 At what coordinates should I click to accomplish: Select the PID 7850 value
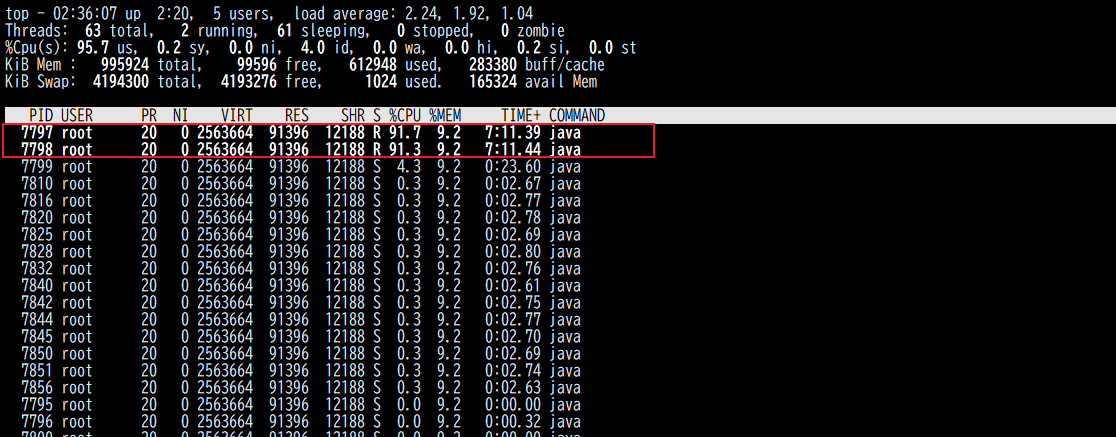click(37, 354)
